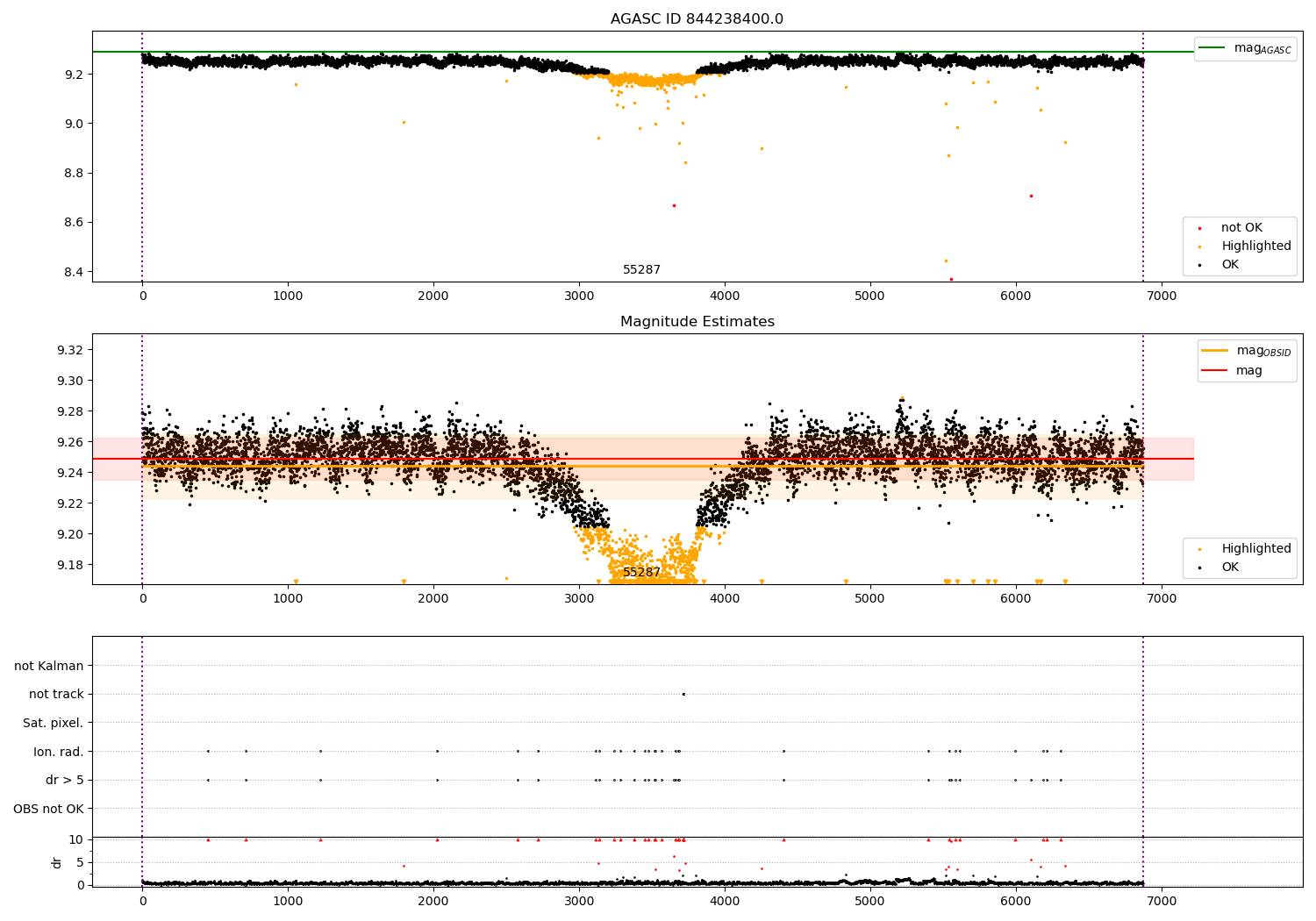
Task: Click the 'dr' axis label of the bottom plot
Action: click(57, 862)
